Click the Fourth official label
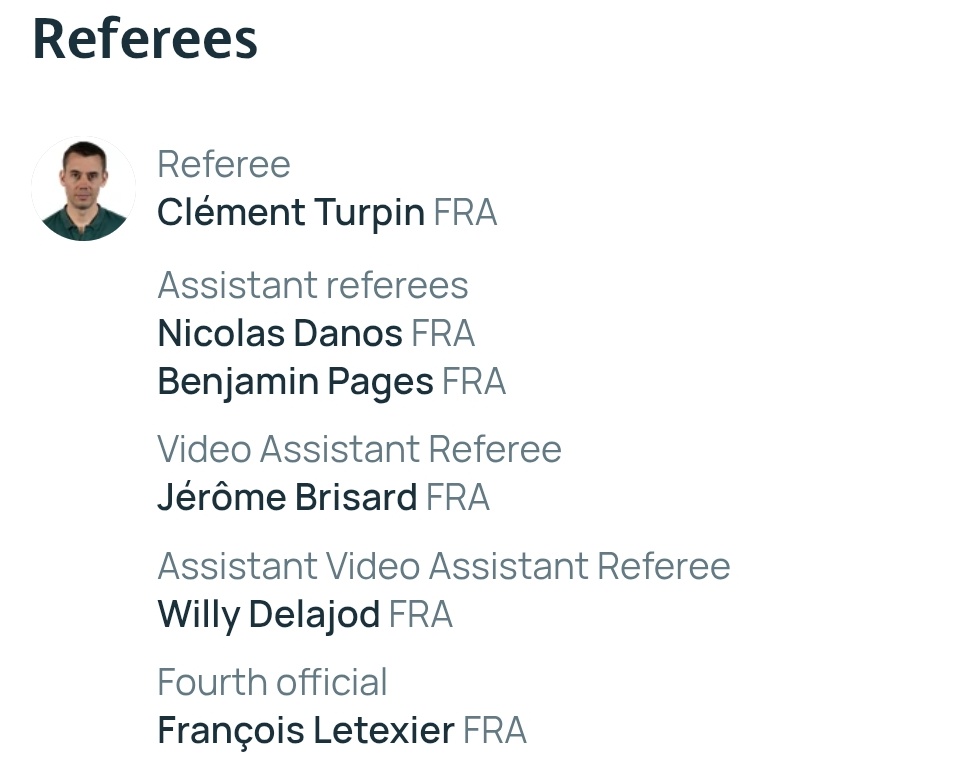The width and height of the screenshot is (963, 778). tap(272, 682)
